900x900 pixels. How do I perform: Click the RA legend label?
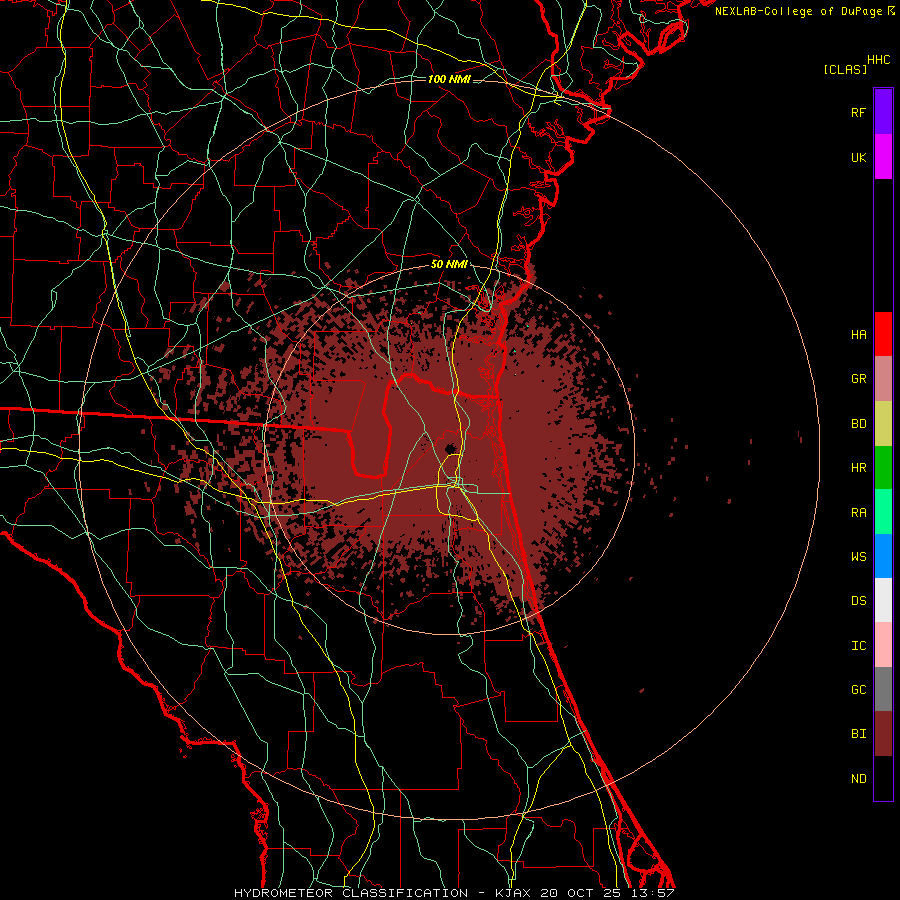point(858,513)
